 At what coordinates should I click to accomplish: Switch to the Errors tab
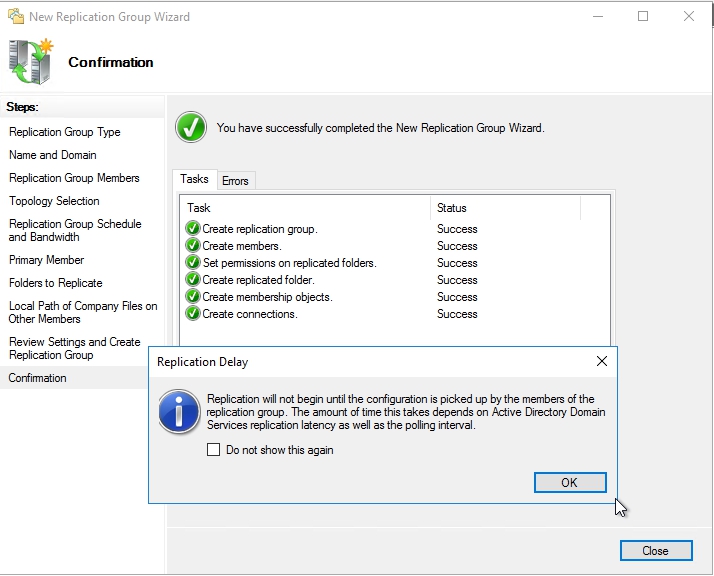(235, 181)
